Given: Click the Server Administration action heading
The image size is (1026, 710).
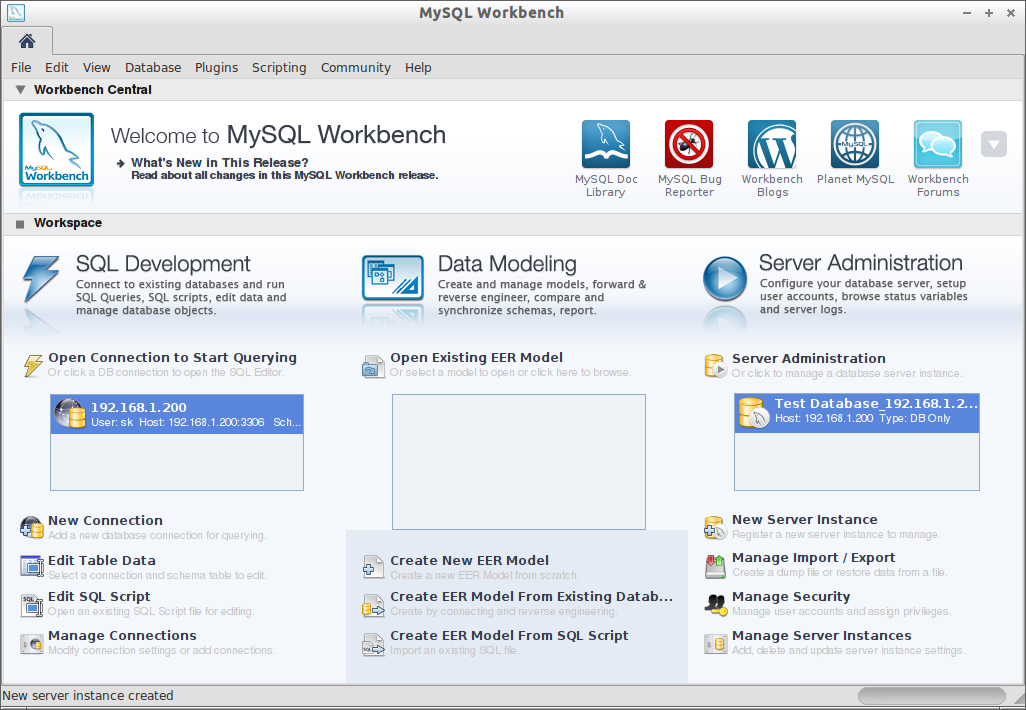Looking at the screenshot, I should [809, 359].
